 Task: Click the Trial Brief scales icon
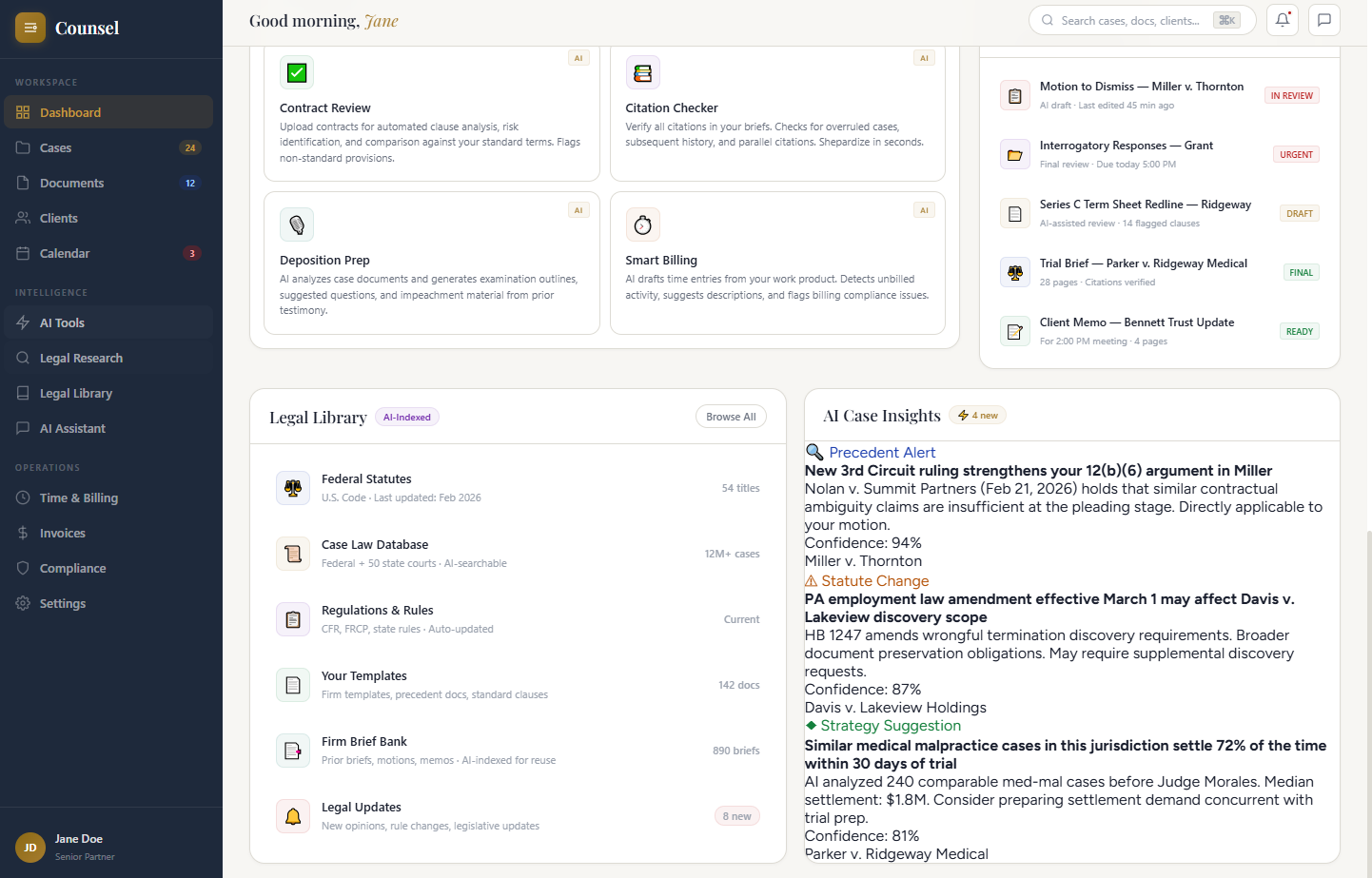click(1015, 272)
